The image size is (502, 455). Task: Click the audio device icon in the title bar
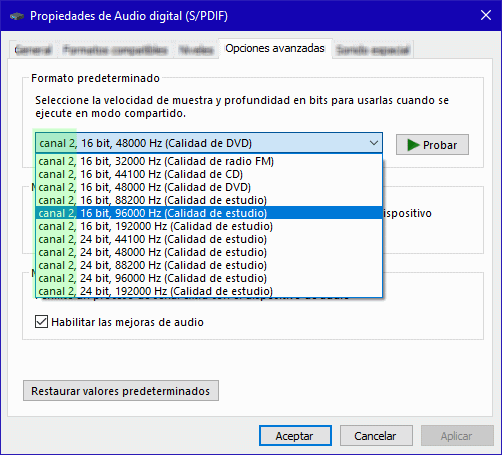(x=17, y=16)
